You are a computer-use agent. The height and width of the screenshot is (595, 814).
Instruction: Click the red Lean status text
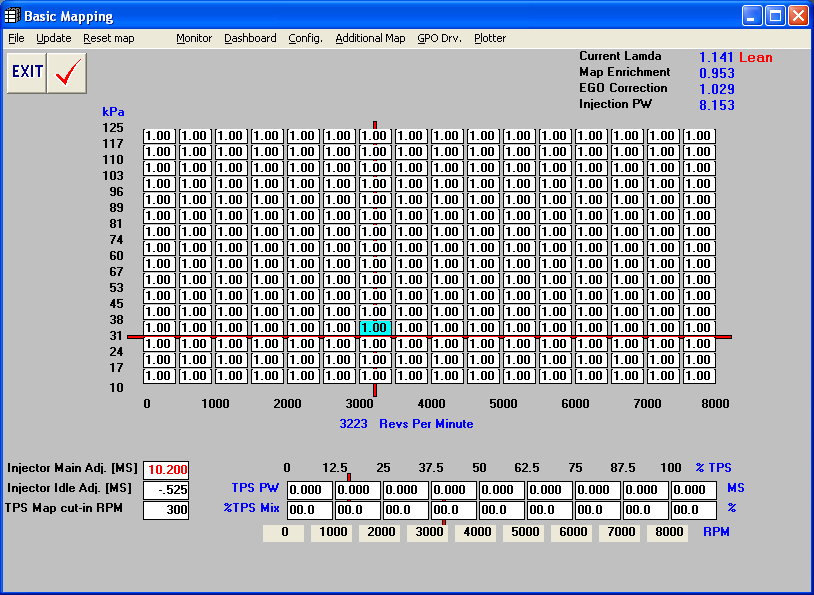[756, 58]
